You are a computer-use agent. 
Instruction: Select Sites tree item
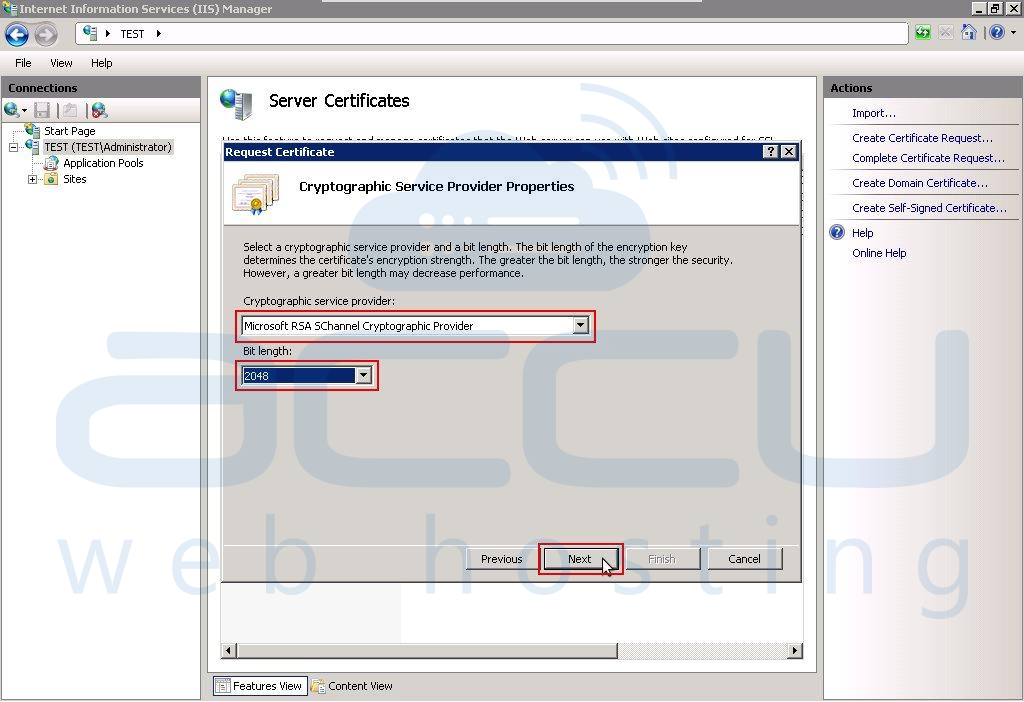[74, 179]
